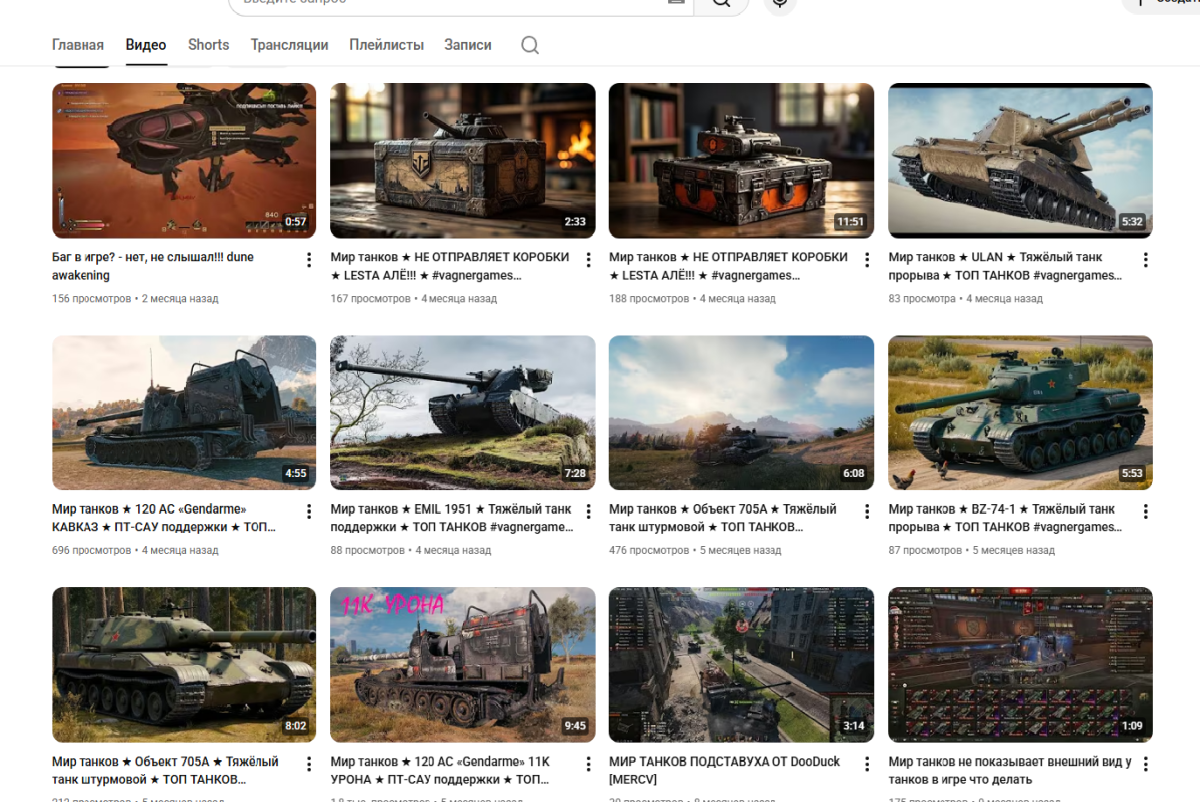Play the 5:53 BZ-74-1 thumbnail
The width and height of the screenshot is (1200, 802).
point(1020,412)
